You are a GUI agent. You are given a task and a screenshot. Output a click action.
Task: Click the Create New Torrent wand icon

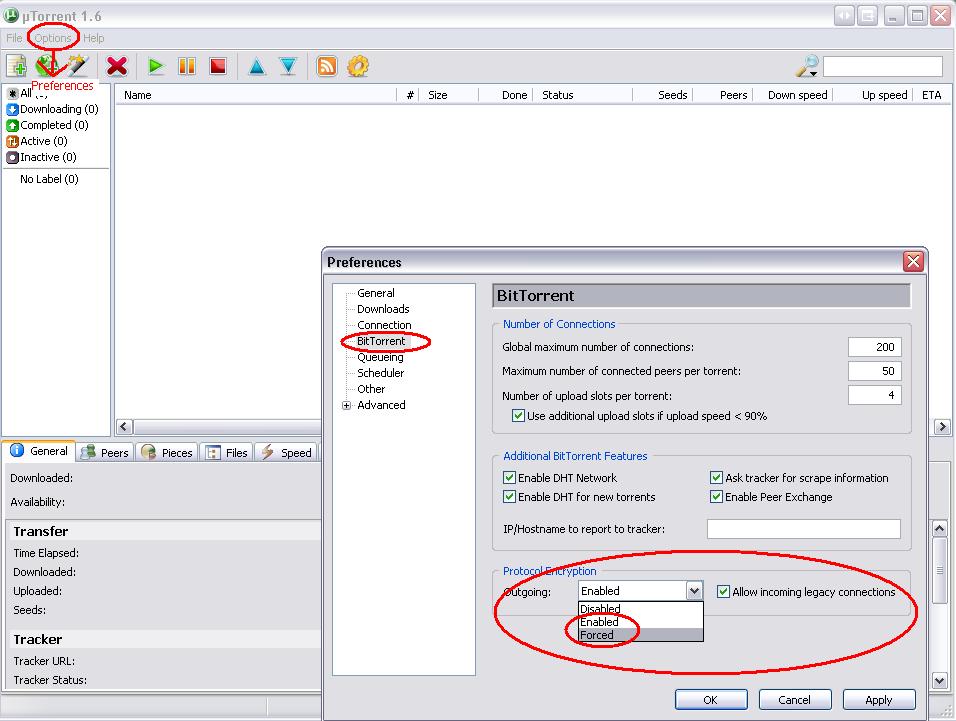coord(78,65)
